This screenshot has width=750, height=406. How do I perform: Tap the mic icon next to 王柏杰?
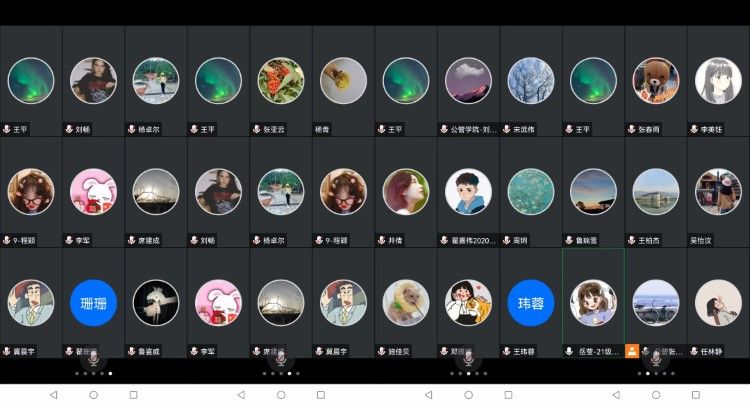(631, 240)
